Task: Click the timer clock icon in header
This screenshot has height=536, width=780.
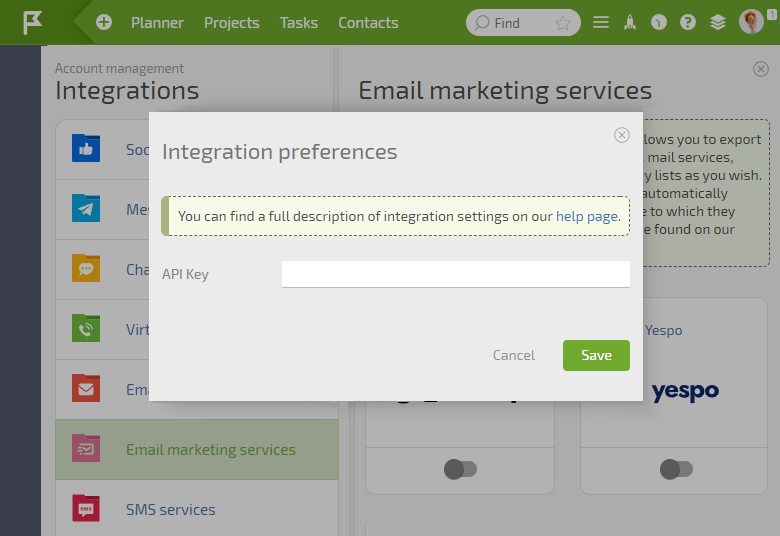Action: pyautogui.click(x=659, y=22)
